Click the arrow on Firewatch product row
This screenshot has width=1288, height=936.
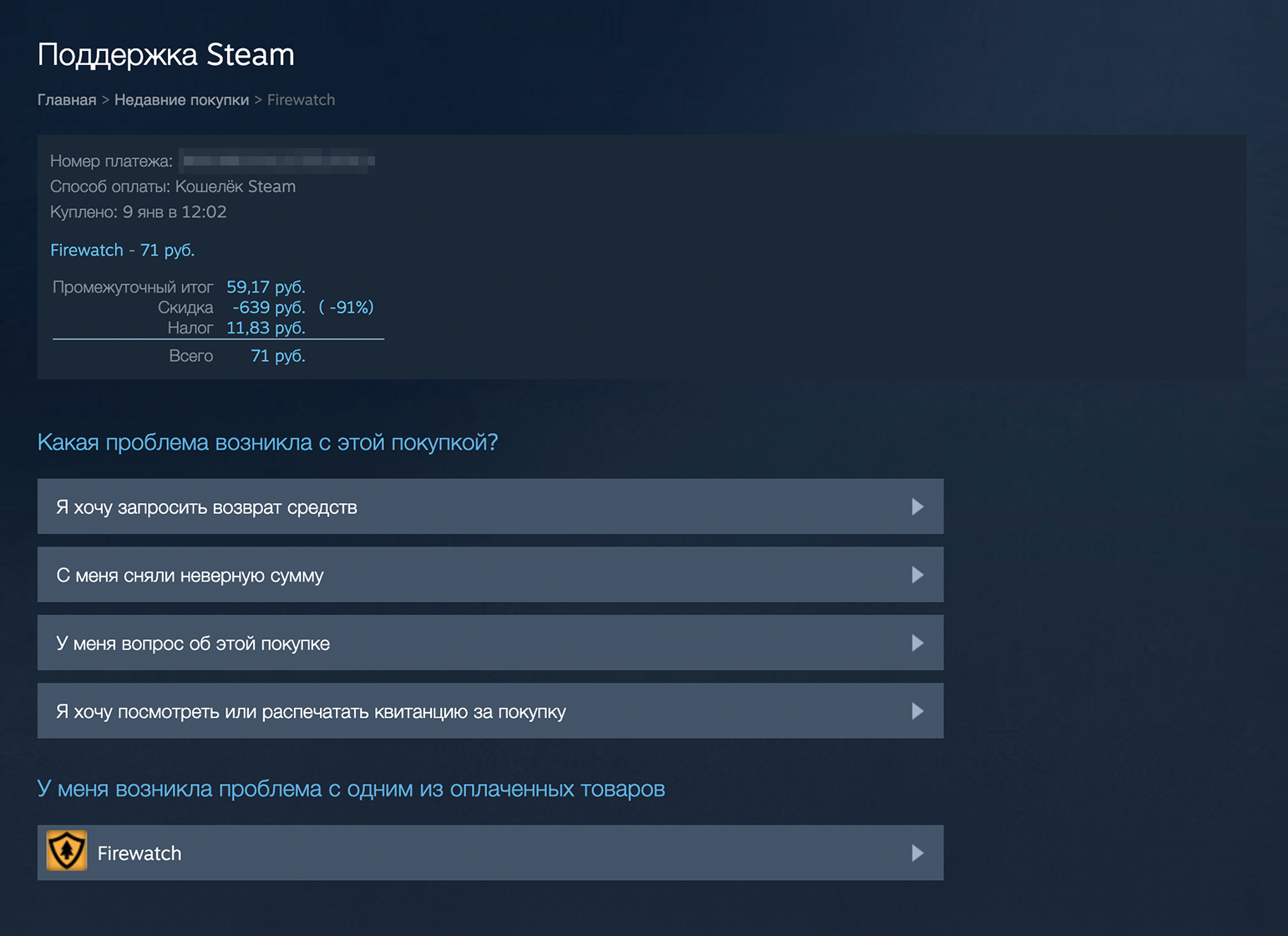pos(917,852)
